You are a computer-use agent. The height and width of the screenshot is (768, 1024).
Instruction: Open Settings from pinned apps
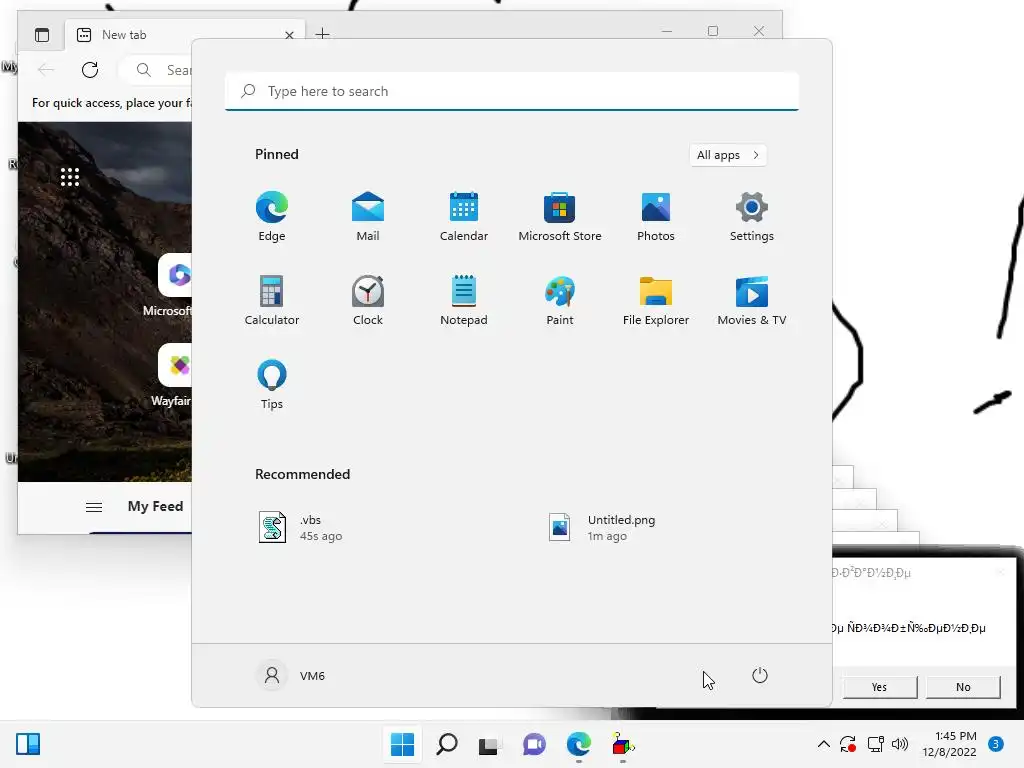[752, 217]
